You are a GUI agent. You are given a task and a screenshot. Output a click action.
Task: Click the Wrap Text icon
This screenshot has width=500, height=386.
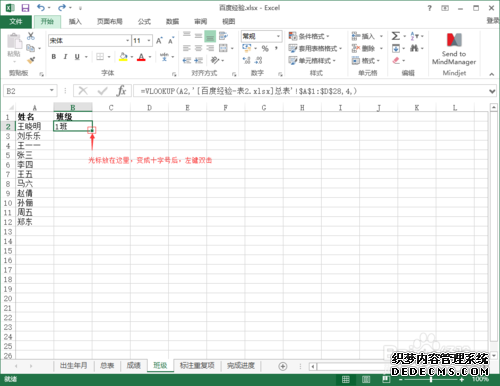[223, 36]
